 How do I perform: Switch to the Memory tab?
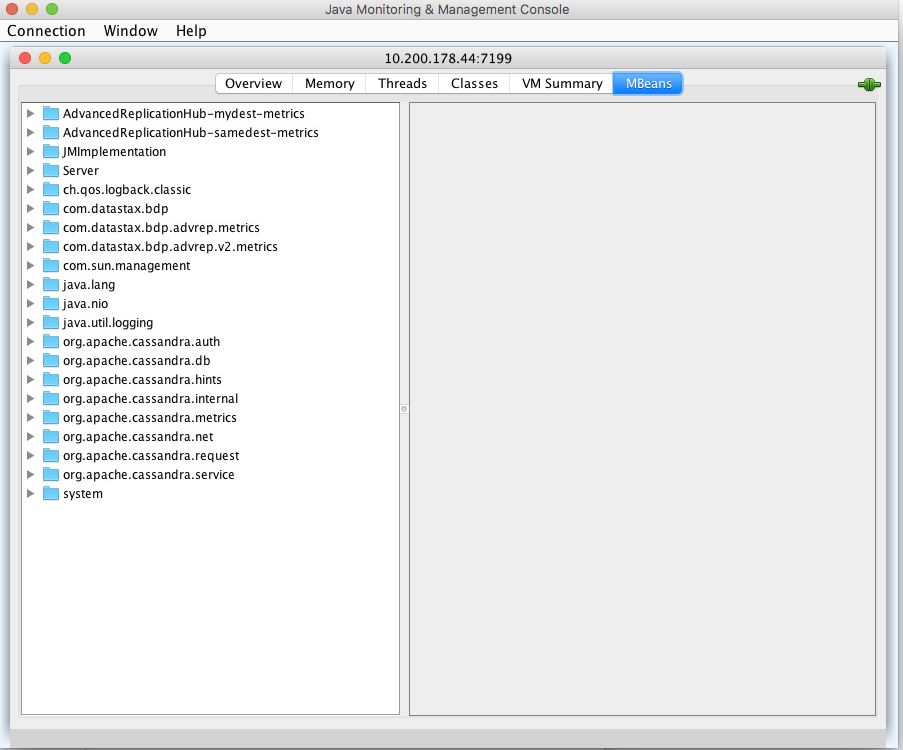pyautogui.click(x=328, y=83)
